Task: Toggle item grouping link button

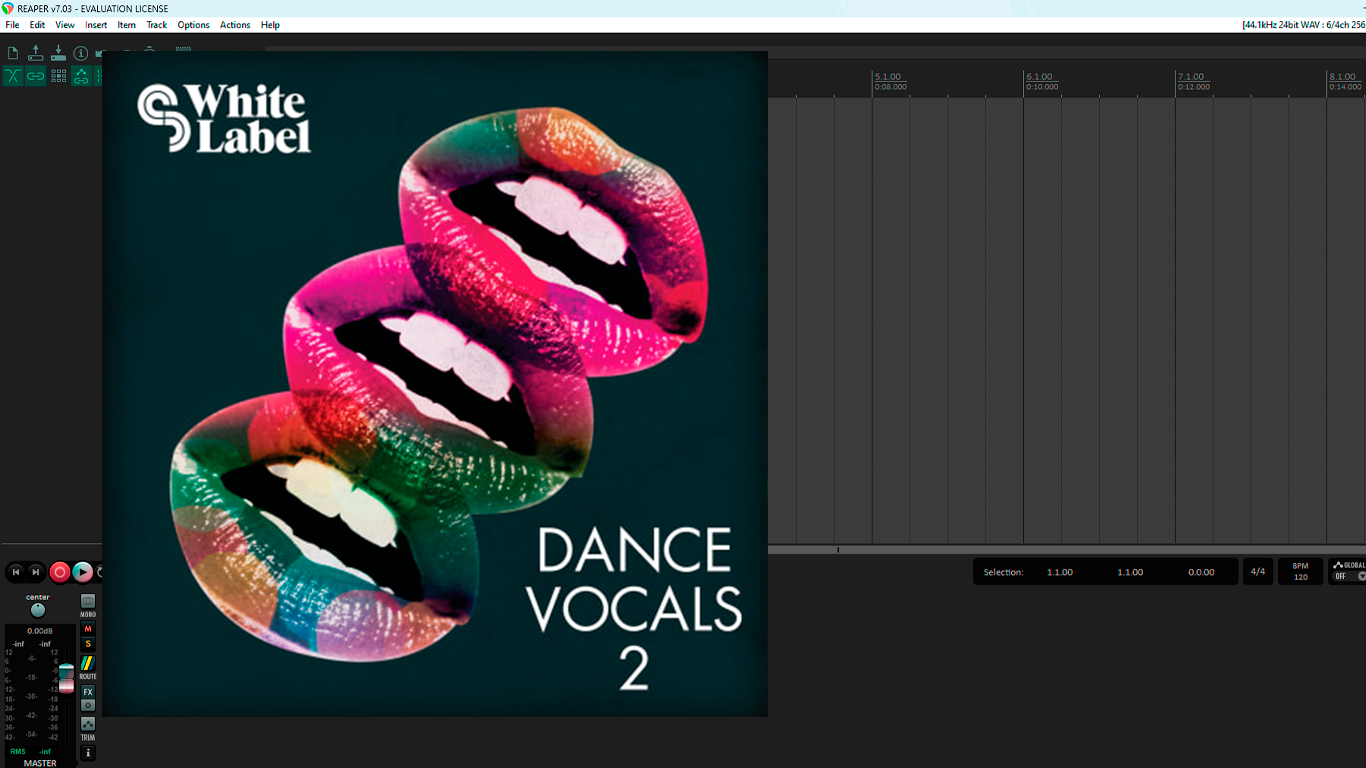Action: coord(36,76)
